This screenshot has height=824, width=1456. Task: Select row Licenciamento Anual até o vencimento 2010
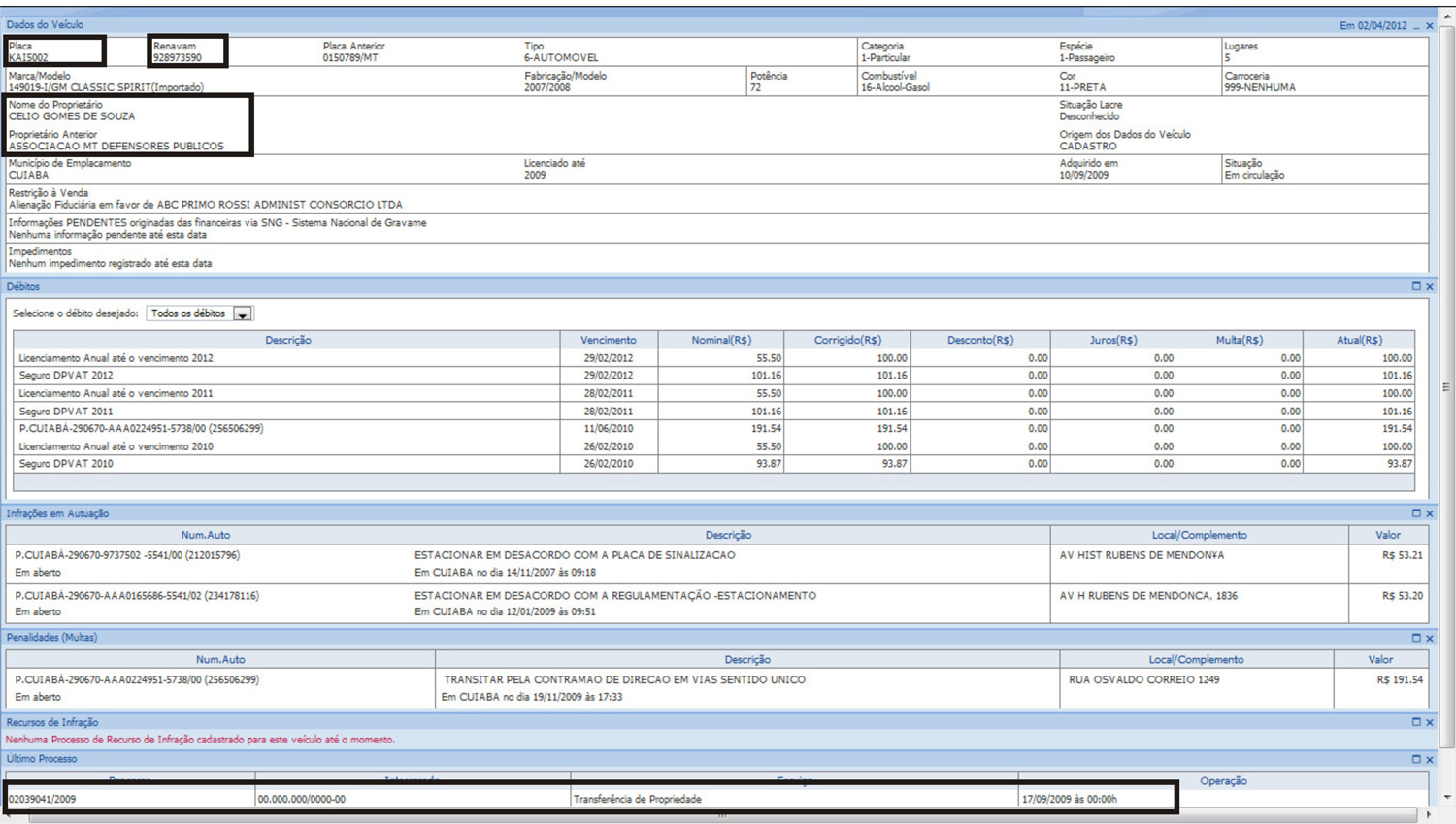[x=713, y=446]
